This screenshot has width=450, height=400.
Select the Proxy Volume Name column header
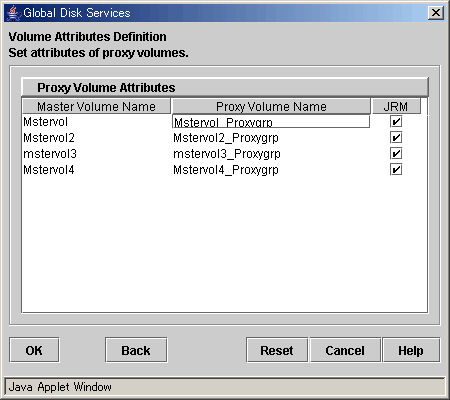[x=271, y=106]
